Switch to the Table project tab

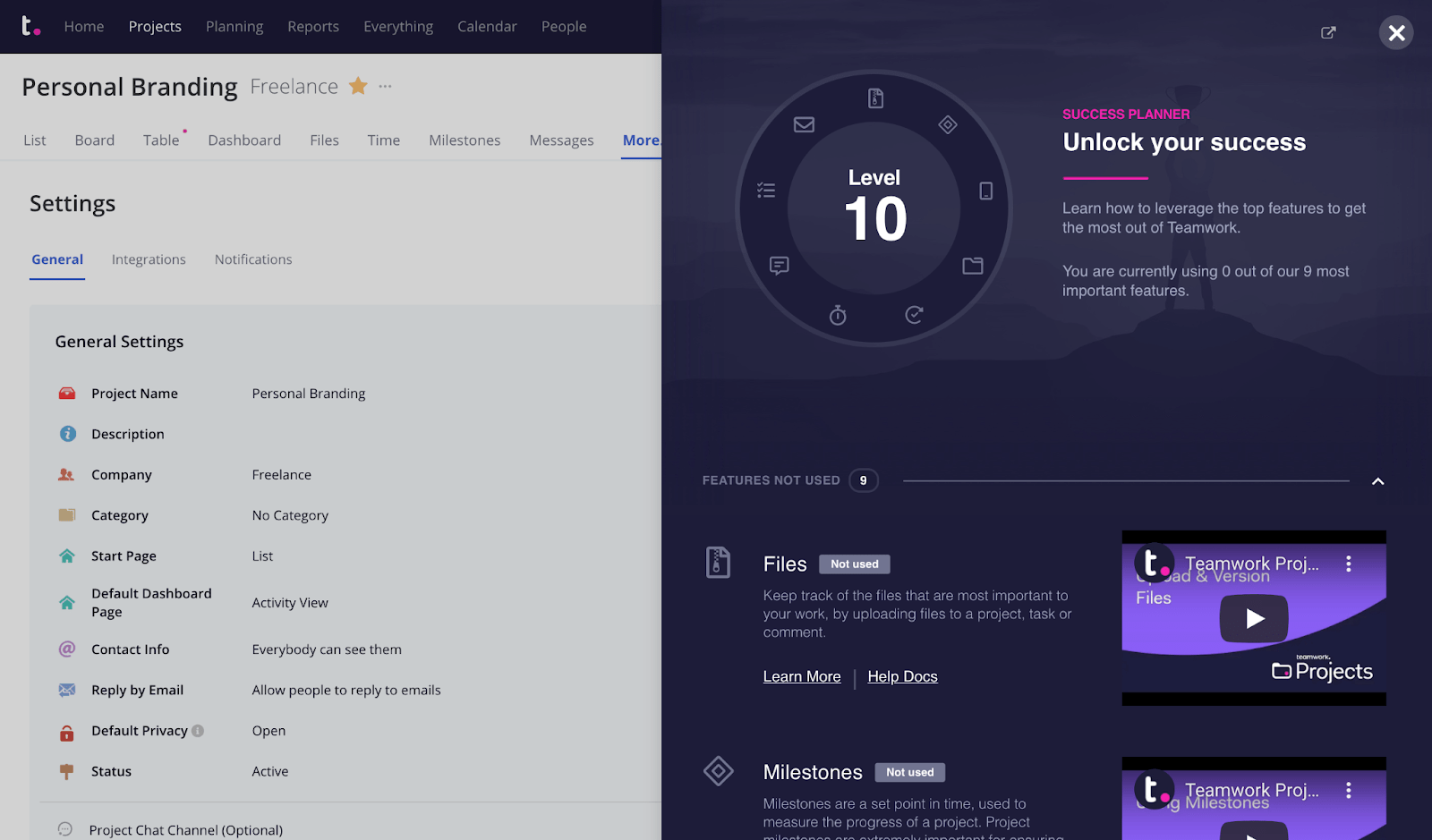point(161,140)
